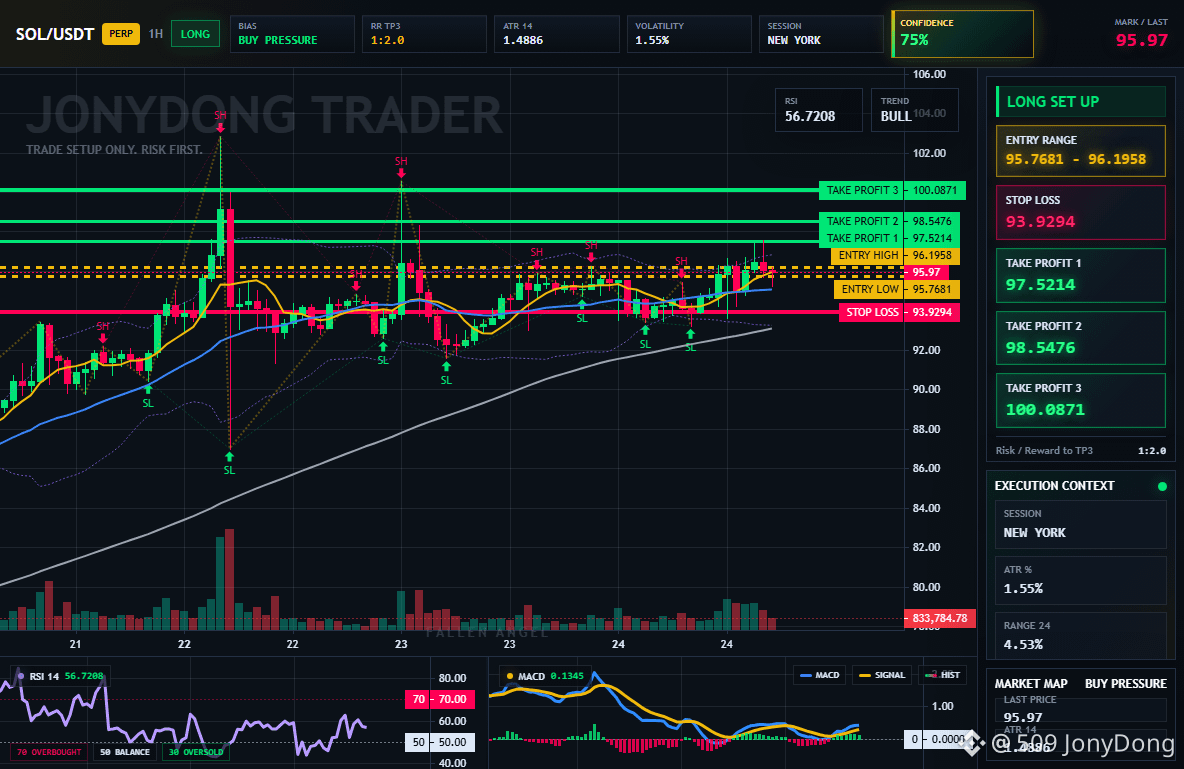Screen dimensions: 1184x769
Task: Click the Confidence 75% card
Action: (962, 34)
